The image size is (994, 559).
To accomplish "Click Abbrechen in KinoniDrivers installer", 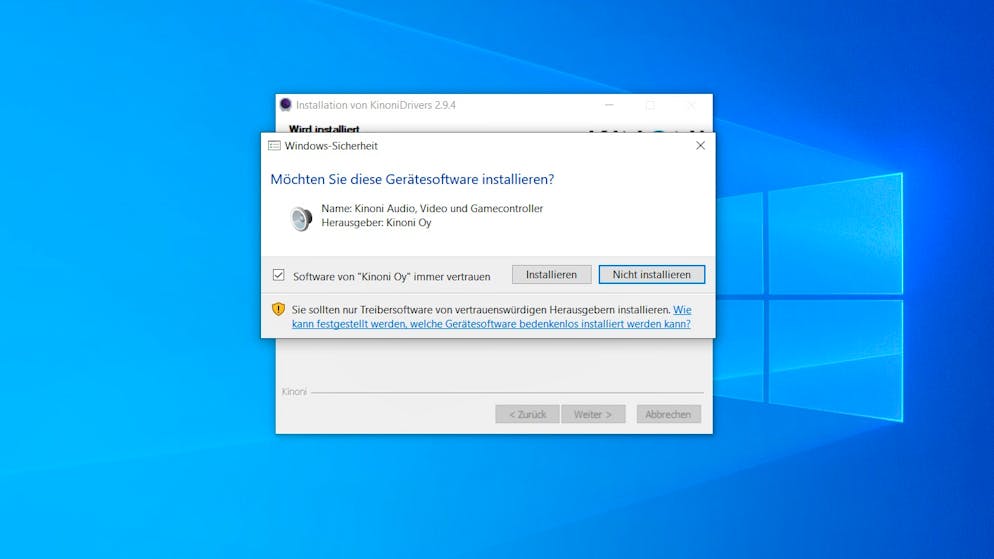I will [668, 414].
